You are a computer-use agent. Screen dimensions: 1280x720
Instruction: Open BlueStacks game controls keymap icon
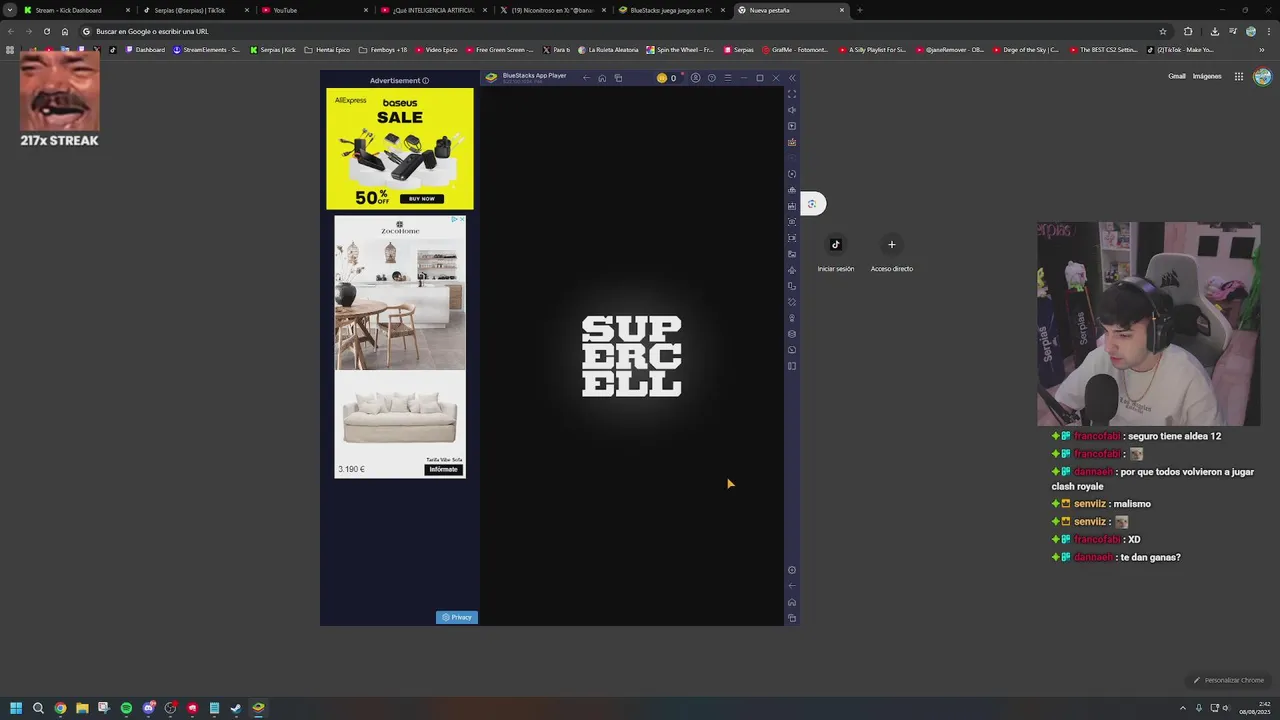[x=792, y=142]
